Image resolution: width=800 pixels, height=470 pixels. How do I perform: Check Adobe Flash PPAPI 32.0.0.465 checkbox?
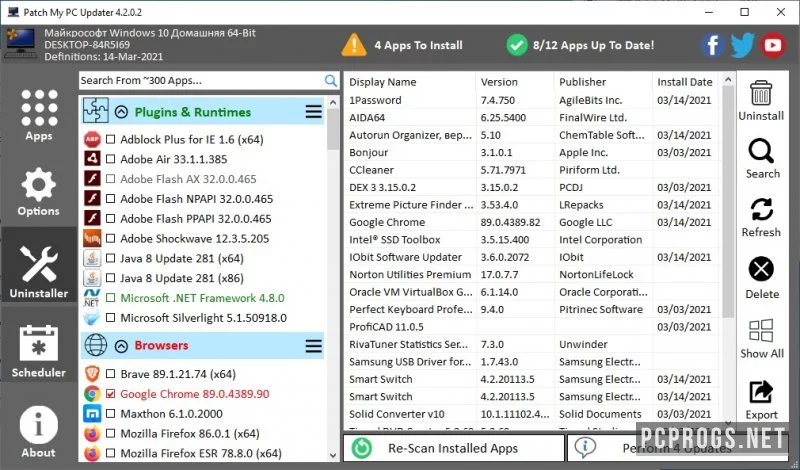(x=110, y=218)
